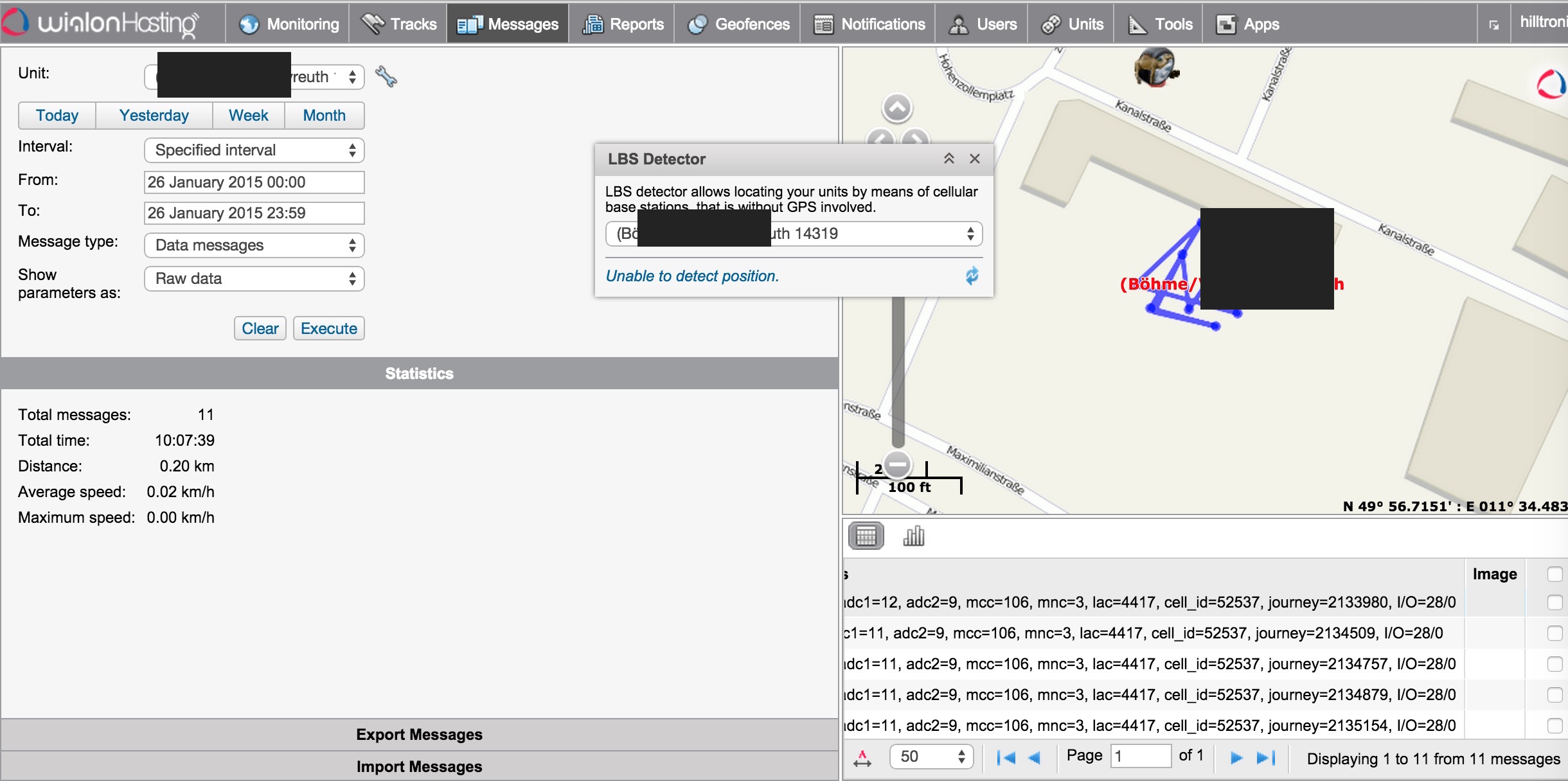Image resolution: width=1568 pixels, height=781 pixels.
Task: Go to first page of messages
Action: 1006,758
